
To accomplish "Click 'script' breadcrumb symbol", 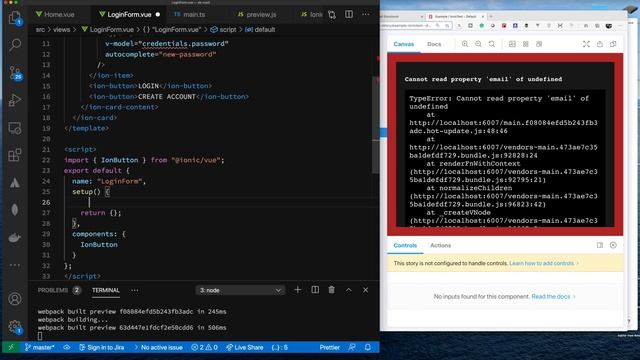I will click(x=223, y=29).
